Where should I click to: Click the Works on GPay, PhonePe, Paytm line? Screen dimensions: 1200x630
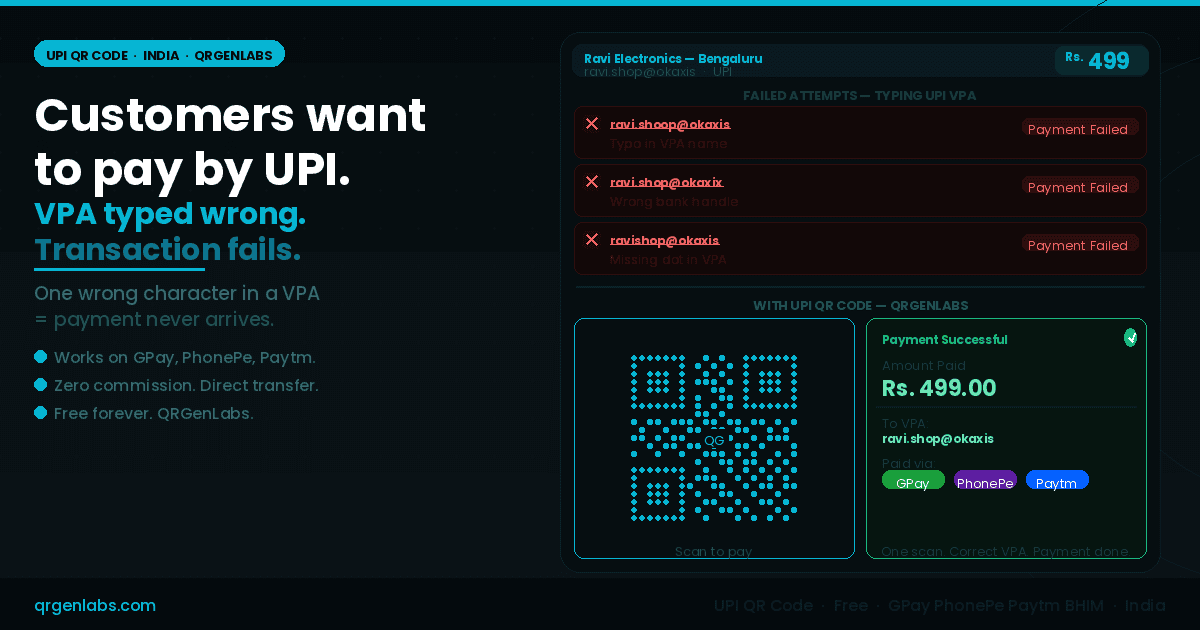pyautogui.click(x=185, y=357)
